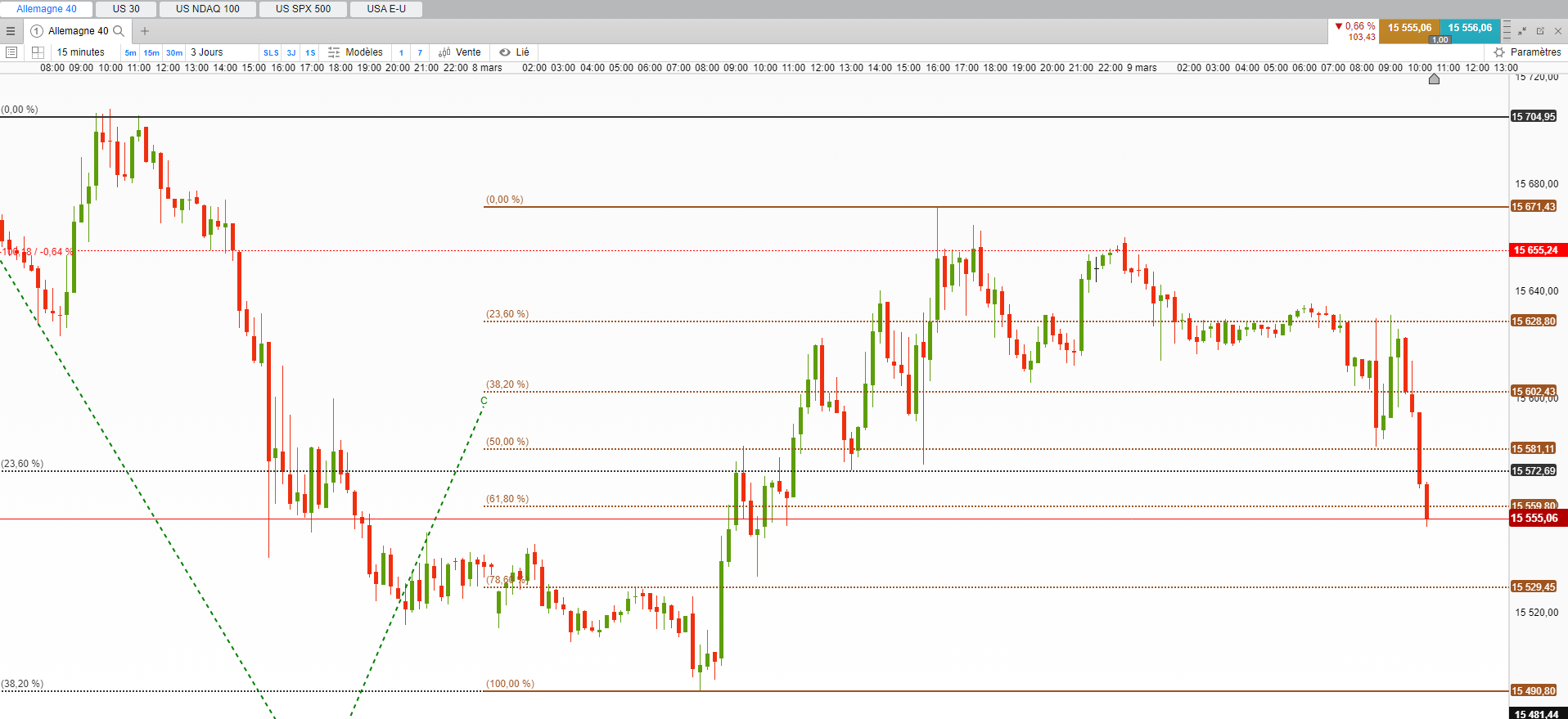
Task: Open the drag handle lines beside buy price
Action: click(x=1507, y=31)
